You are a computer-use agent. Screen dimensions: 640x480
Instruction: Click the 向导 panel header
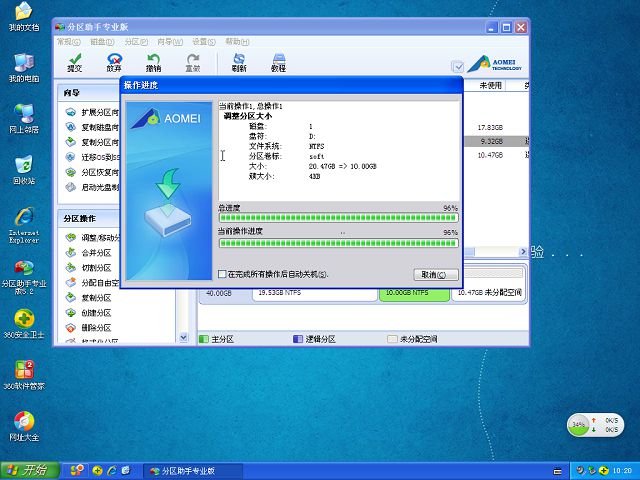(x=89, y=93)
